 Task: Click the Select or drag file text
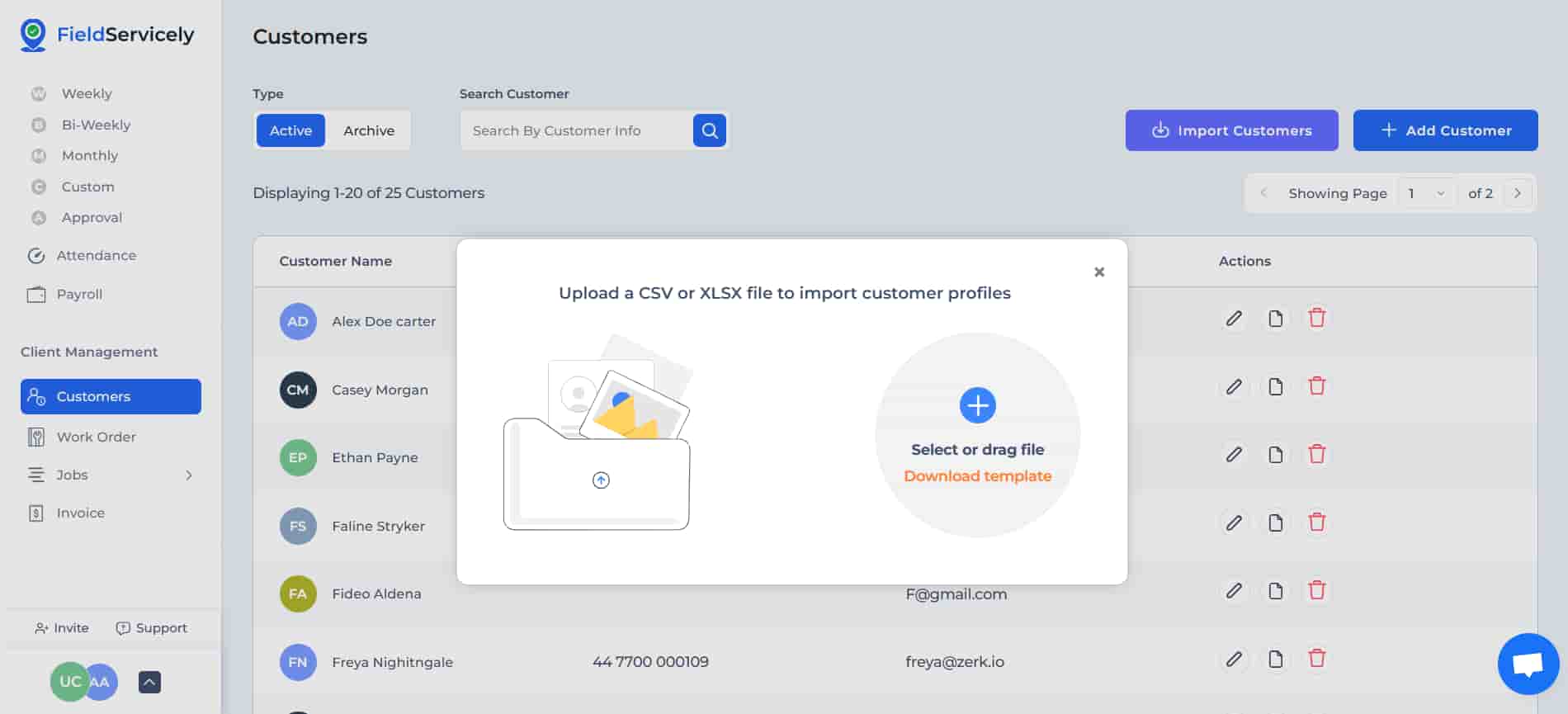tap(977, 450)
